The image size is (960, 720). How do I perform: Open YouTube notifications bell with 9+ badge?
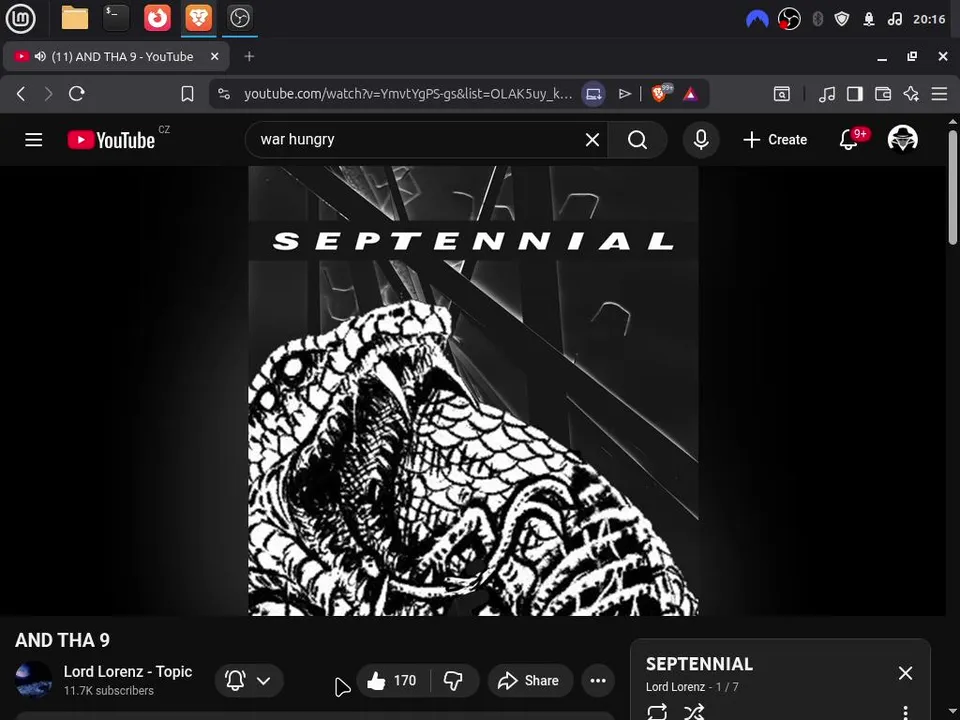coord(849,140)
